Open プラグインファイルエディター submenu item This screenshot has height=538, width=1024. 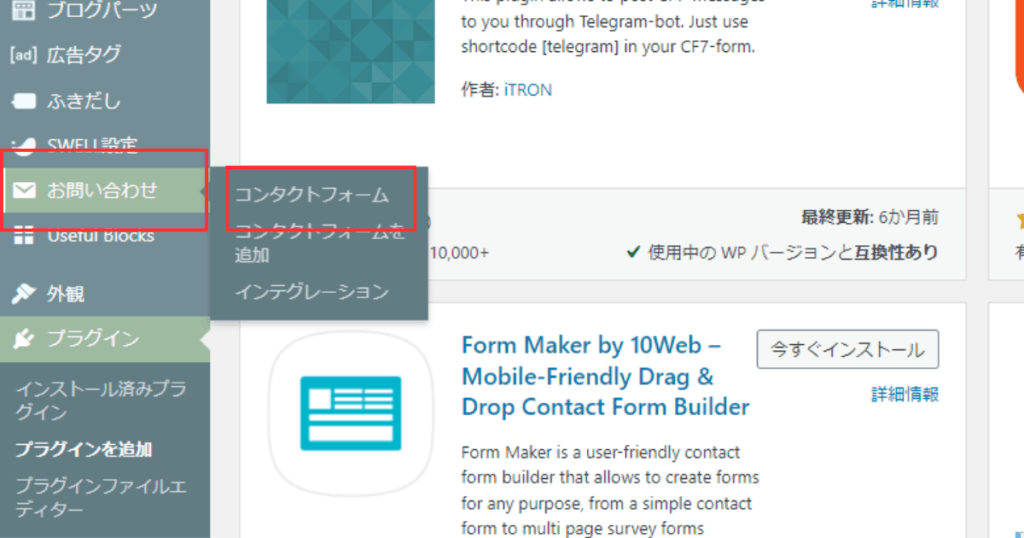click(x=101, y=498)
